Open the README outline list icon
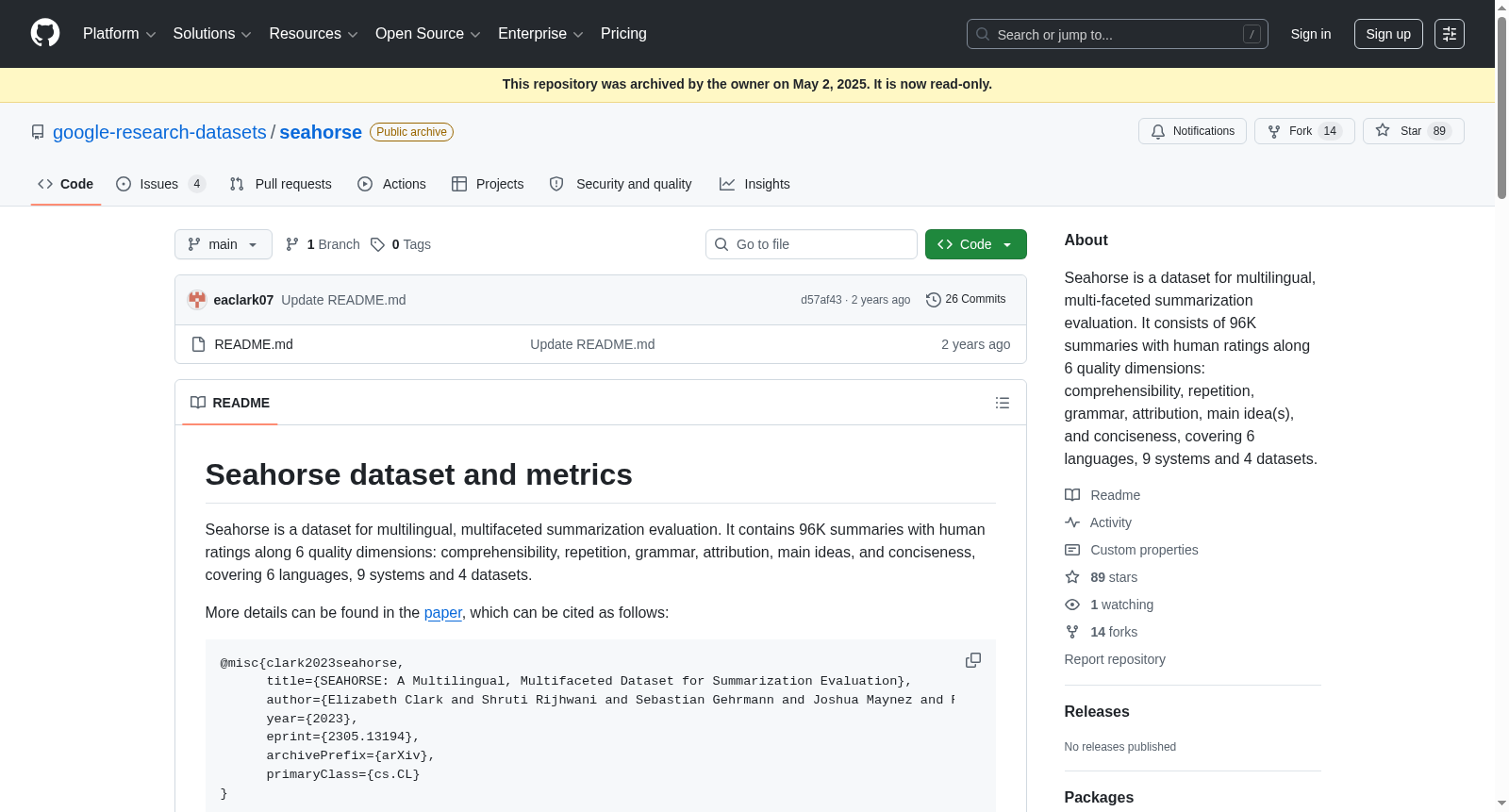 [1003, 403]
